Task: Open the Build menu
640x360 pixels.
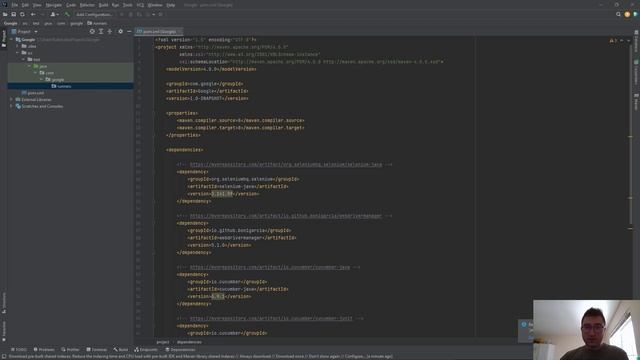Action: (103, 5)
